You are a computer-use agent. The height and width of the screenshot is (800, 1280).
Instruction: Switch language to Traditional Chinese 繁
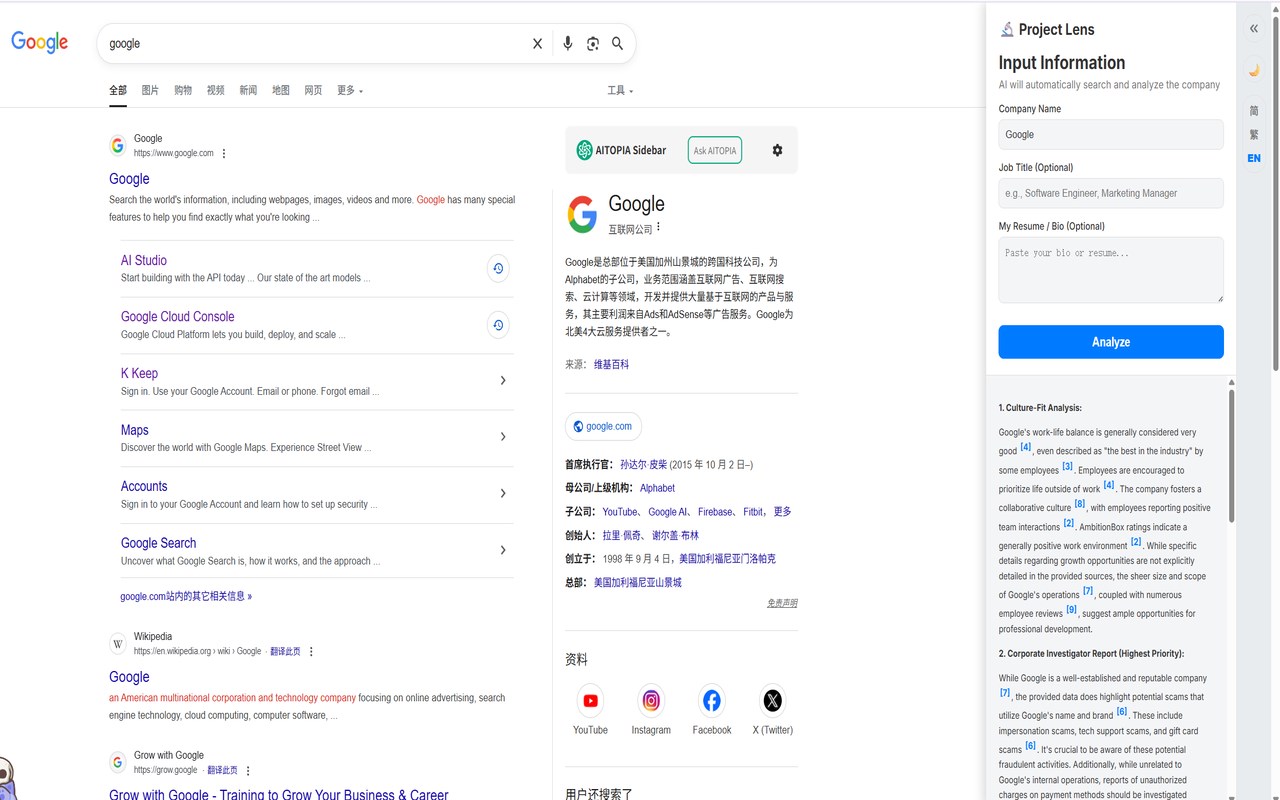[x=1254, y=134]
